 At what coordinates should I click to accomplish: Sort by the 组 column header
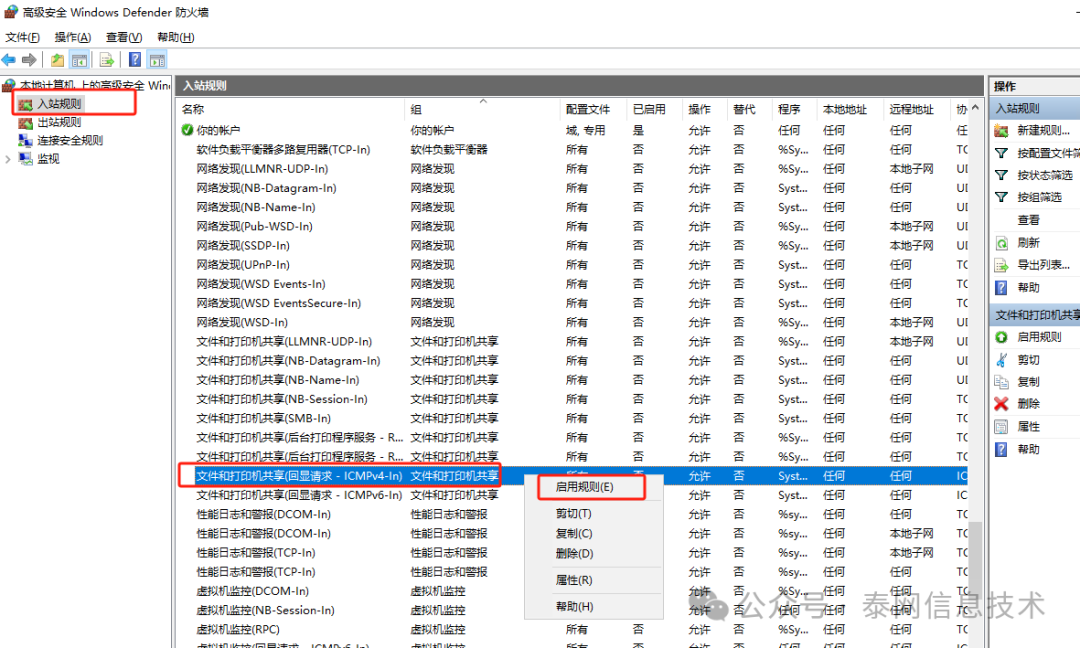pyautogui.click(x=416, y=109)
